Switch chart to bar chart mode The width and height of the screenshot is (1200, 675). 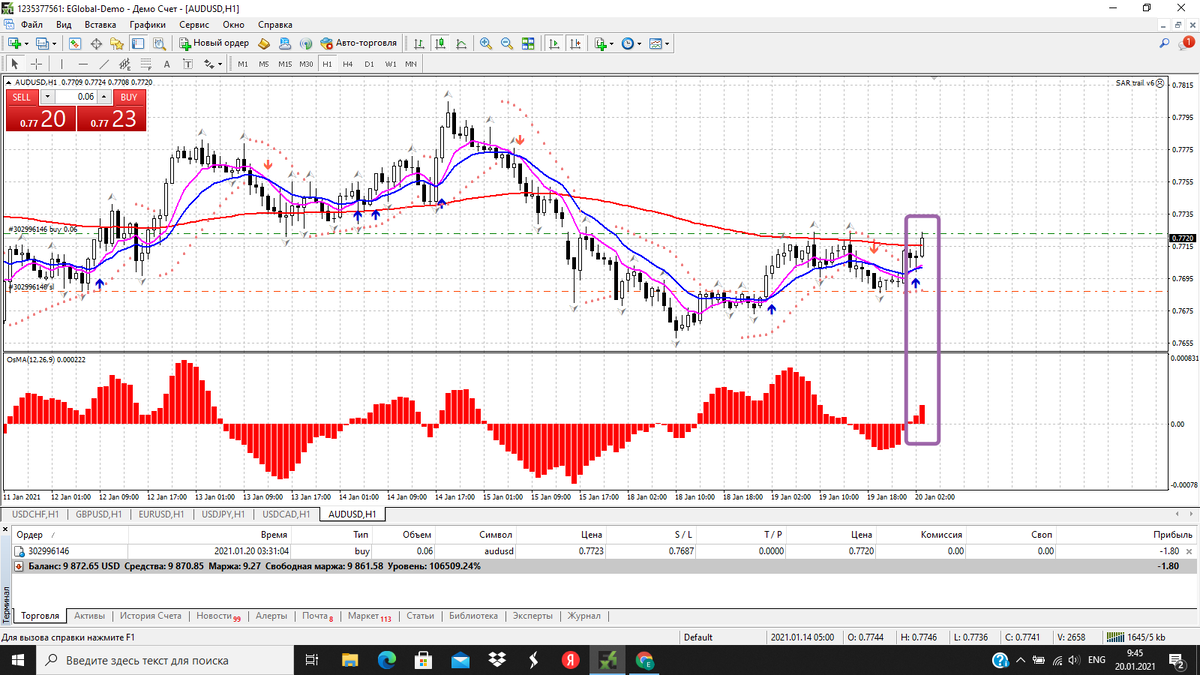419,43
